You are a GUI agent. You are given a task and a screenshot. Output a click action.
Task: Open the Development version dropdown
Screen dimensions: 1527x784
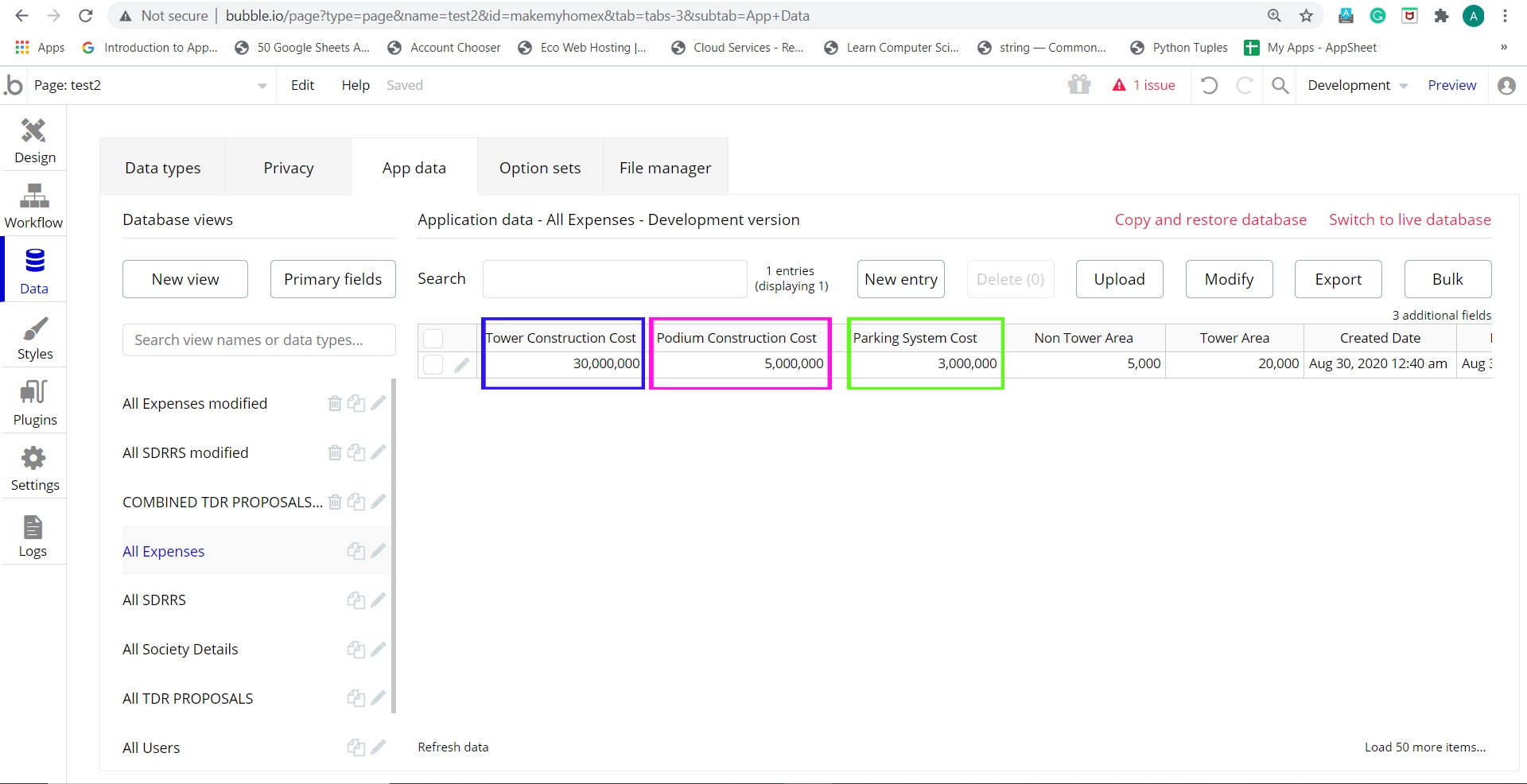point(1357,85)
